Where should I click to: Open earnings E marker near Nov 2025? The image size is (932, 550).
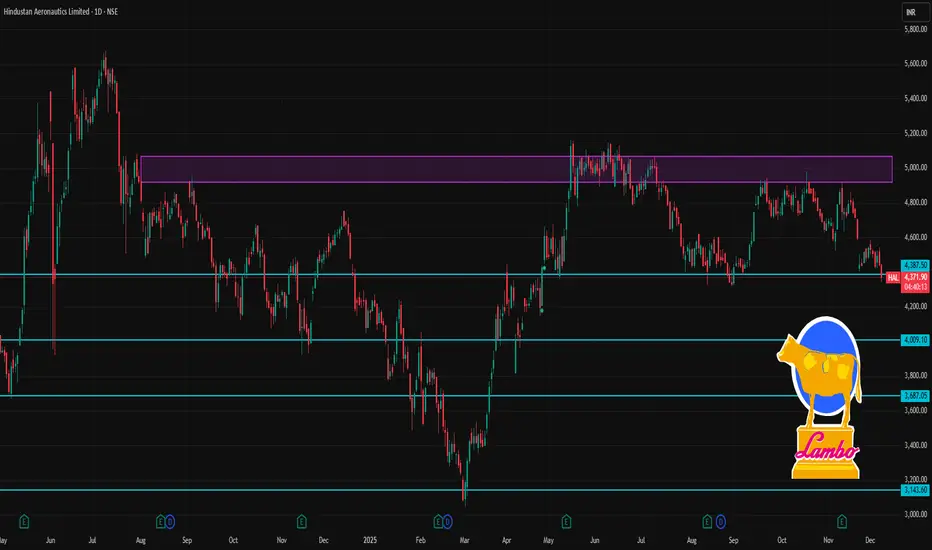point(842,522)
